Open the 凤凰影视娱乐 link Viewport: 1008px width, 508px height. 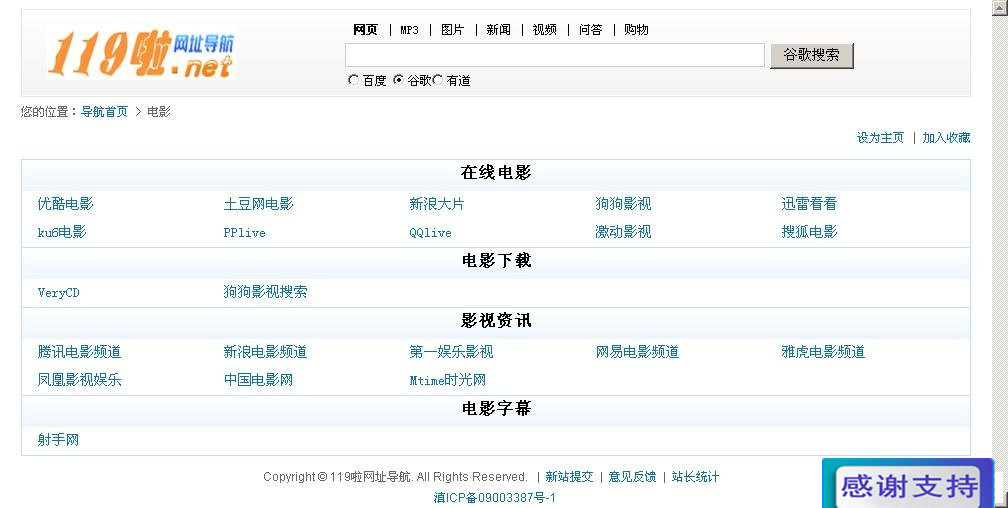[79, 380]
